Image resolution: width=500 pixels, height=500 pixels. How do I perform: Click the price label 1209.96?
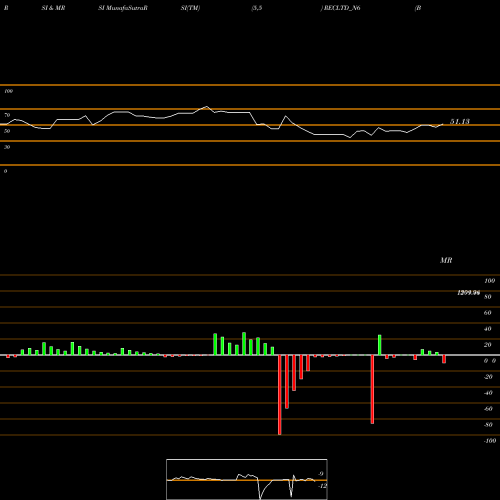point(468,293)
